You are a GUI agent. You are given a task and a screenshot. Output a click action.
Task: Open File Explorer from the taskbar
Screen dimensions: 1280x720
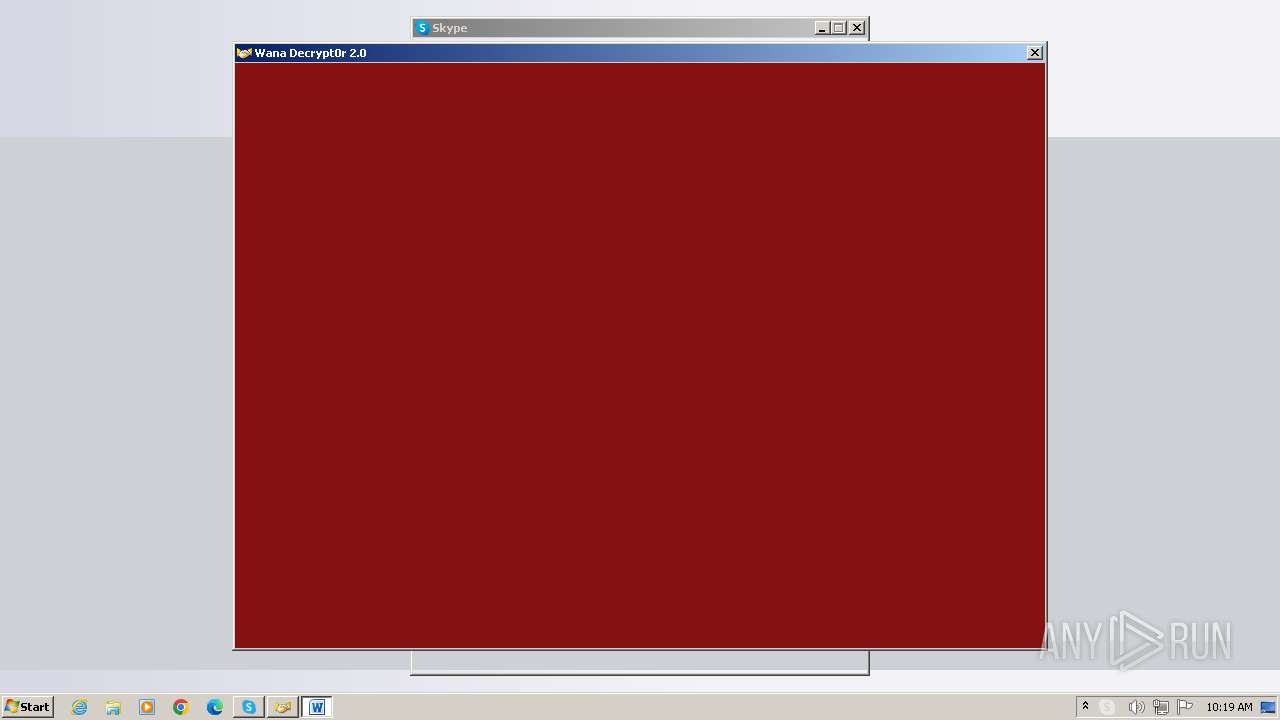(113, 707)
